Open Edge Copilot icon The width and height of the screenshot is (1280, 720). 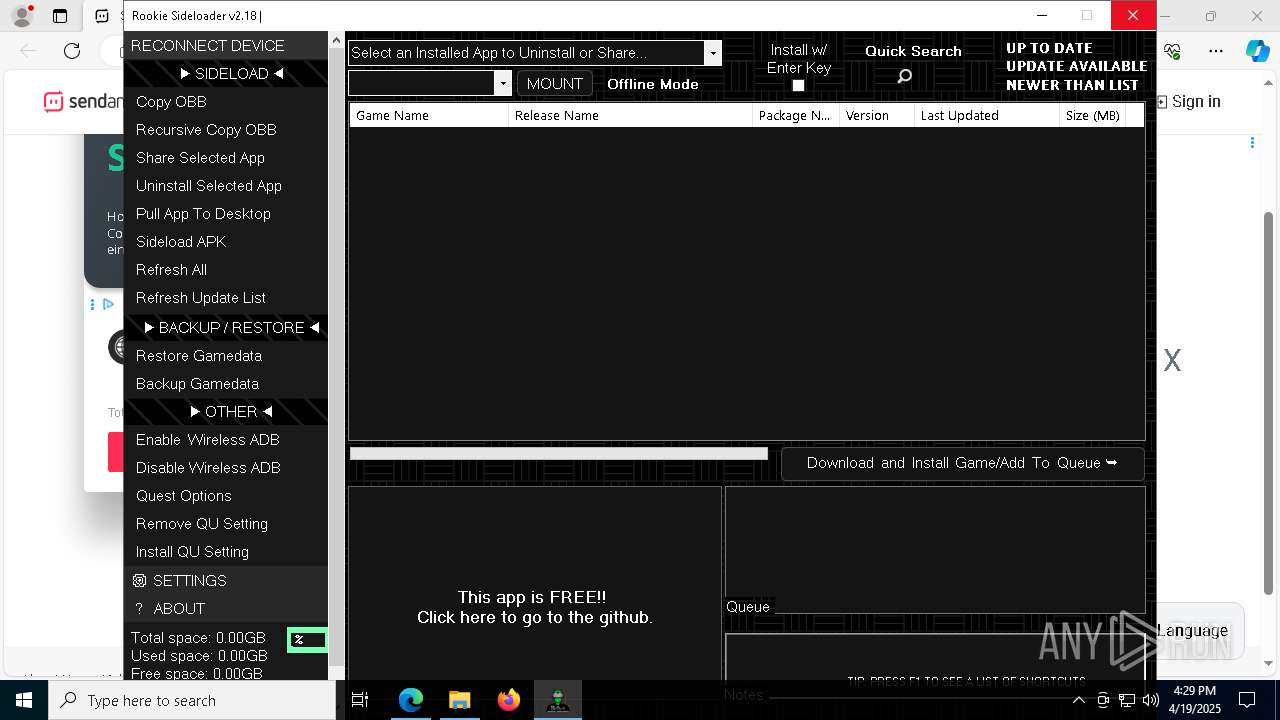pos(1257,51)
